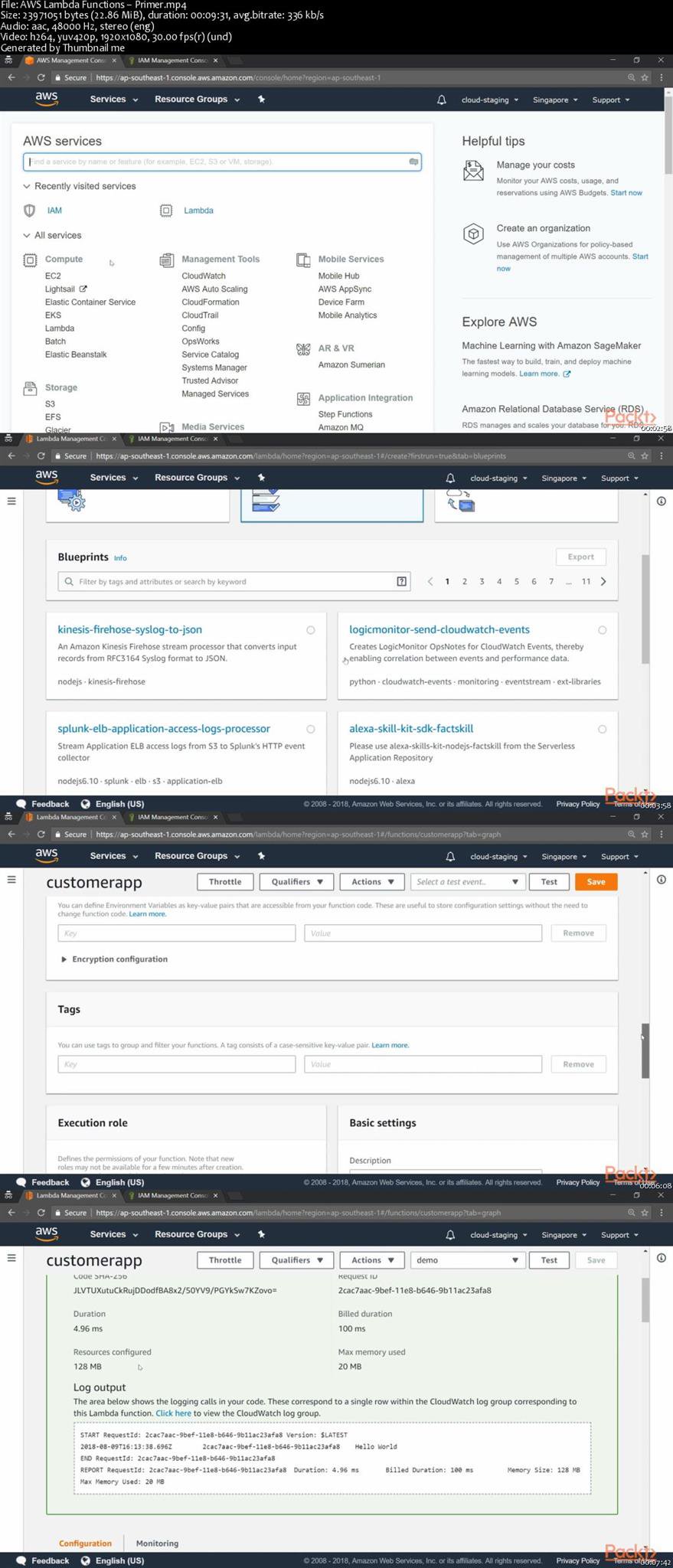Click the IAM shield icon under Recently visited
The height and width of the screenshot is (1568, 673).
pyautogui.click(x=30, y=211)
